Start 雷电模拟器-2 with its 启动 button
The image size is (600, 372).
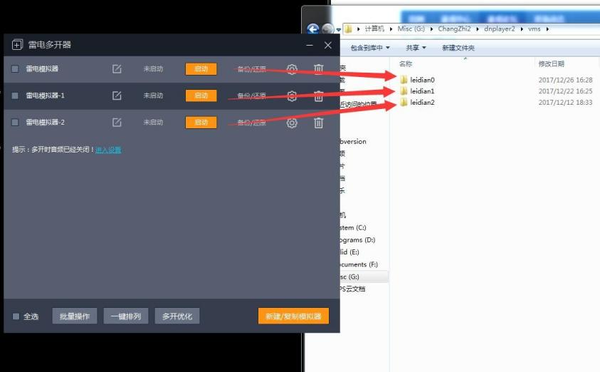tap(201, 122)
